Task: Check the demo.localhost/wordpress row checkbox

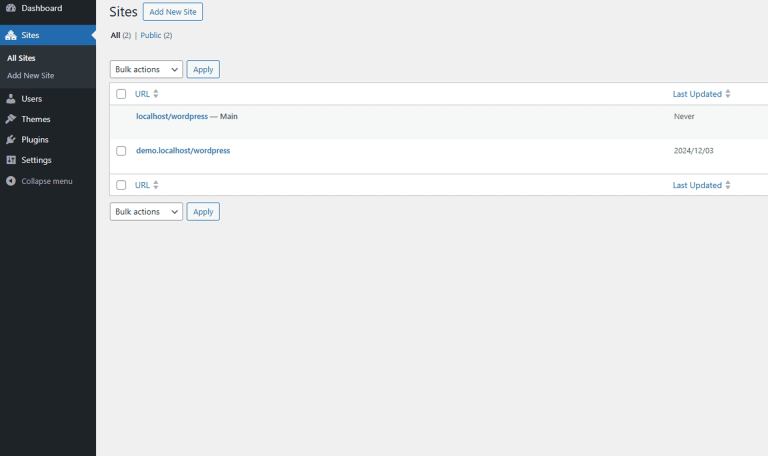Action: (x=121, y=151)
